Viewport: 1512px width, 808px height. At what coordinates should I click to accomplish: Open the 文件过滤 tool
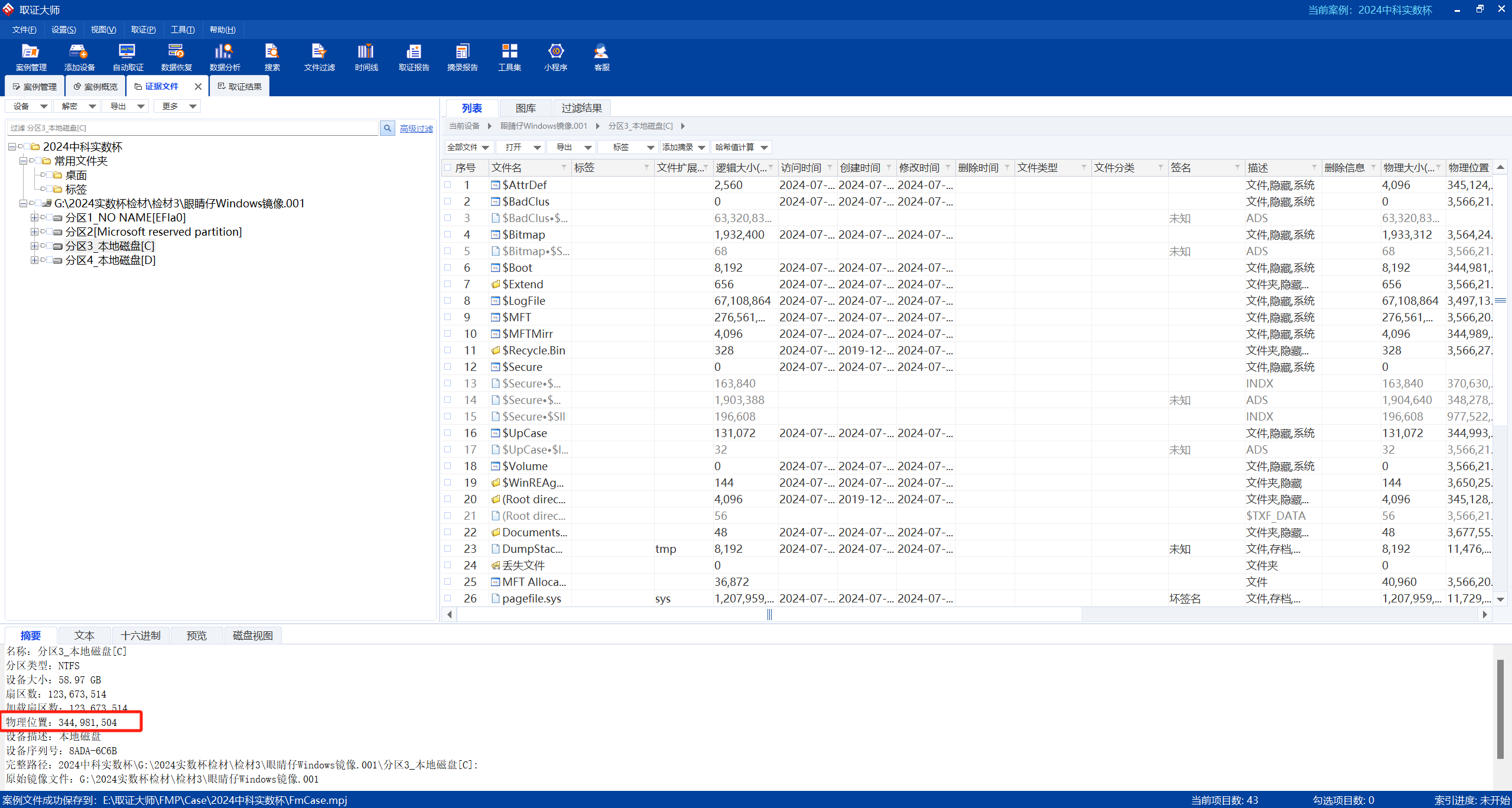(319, 57)
